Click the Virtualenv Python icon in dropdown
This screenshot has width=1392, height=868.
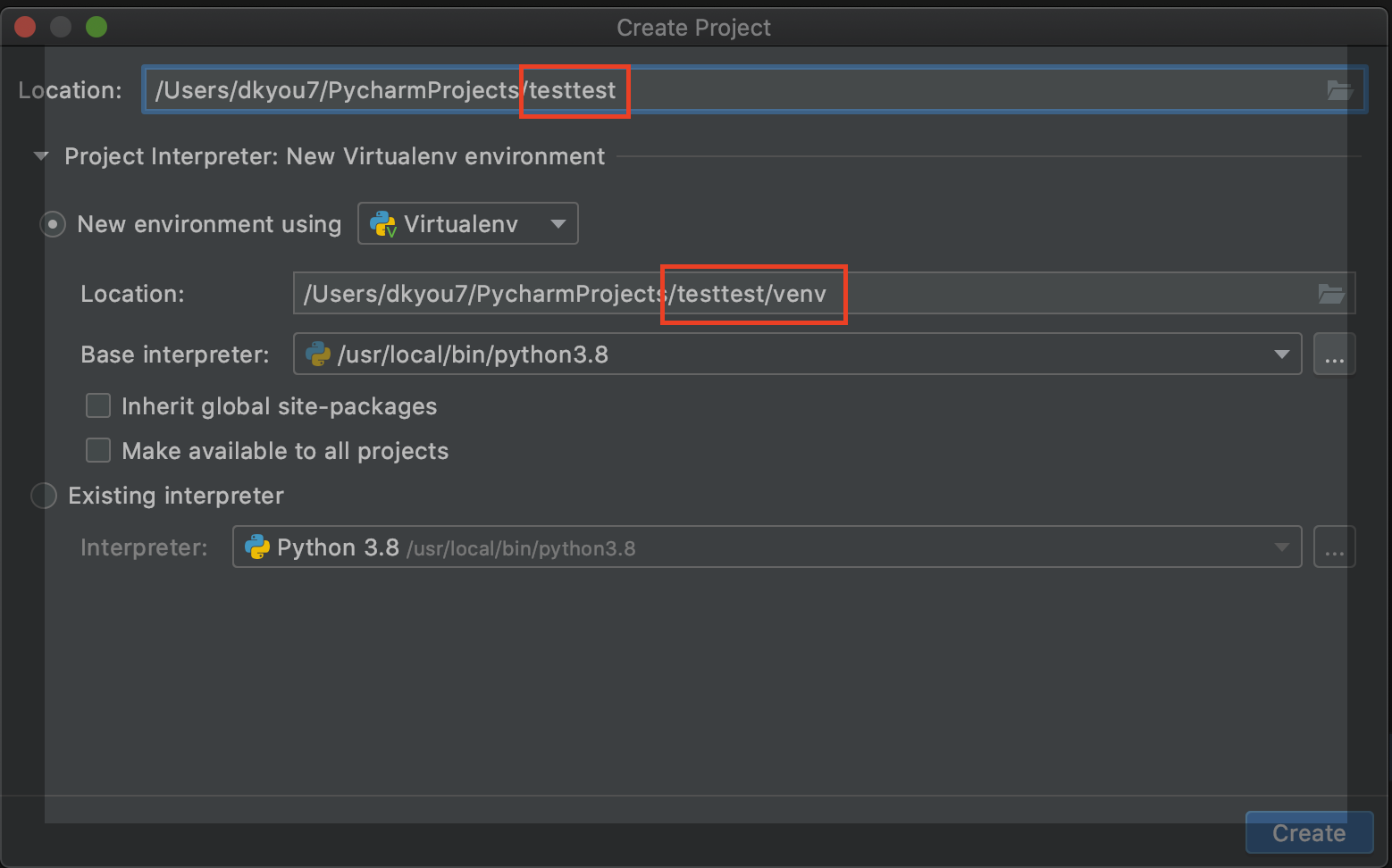click(383, 224)
